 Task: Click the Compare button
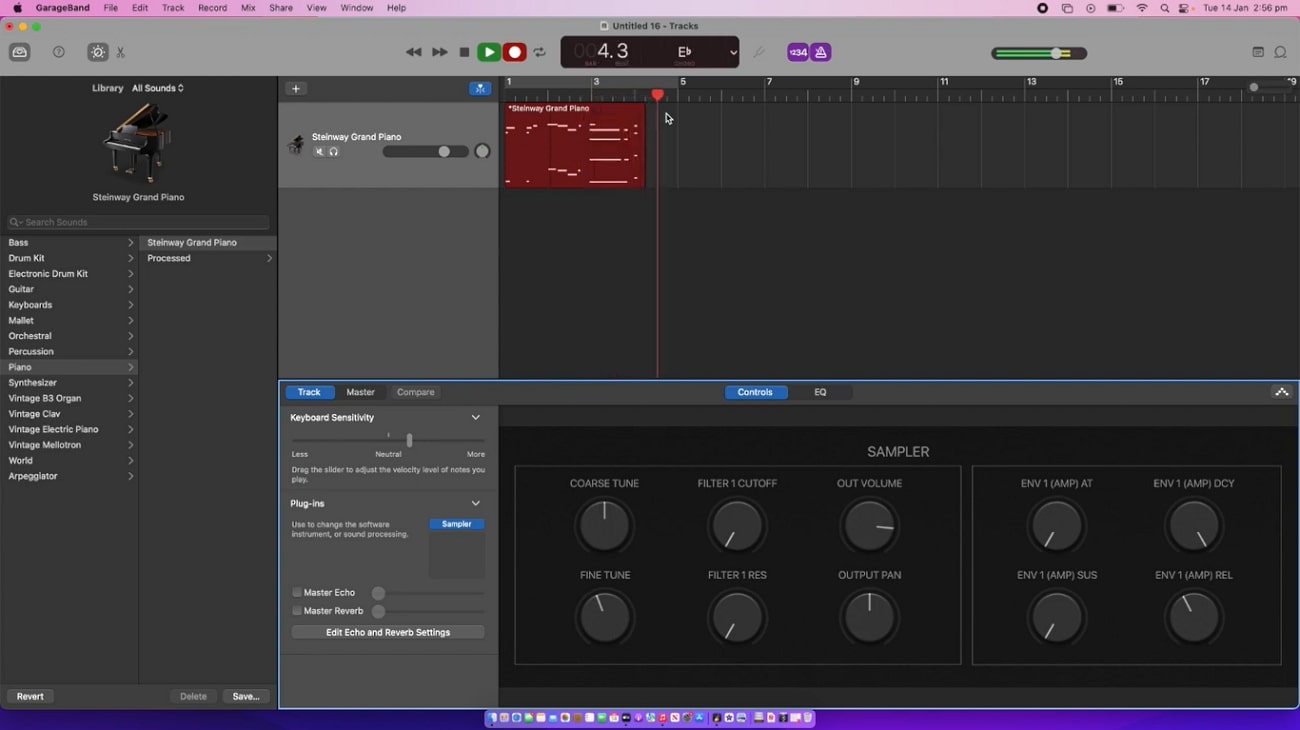pos(416,393)
